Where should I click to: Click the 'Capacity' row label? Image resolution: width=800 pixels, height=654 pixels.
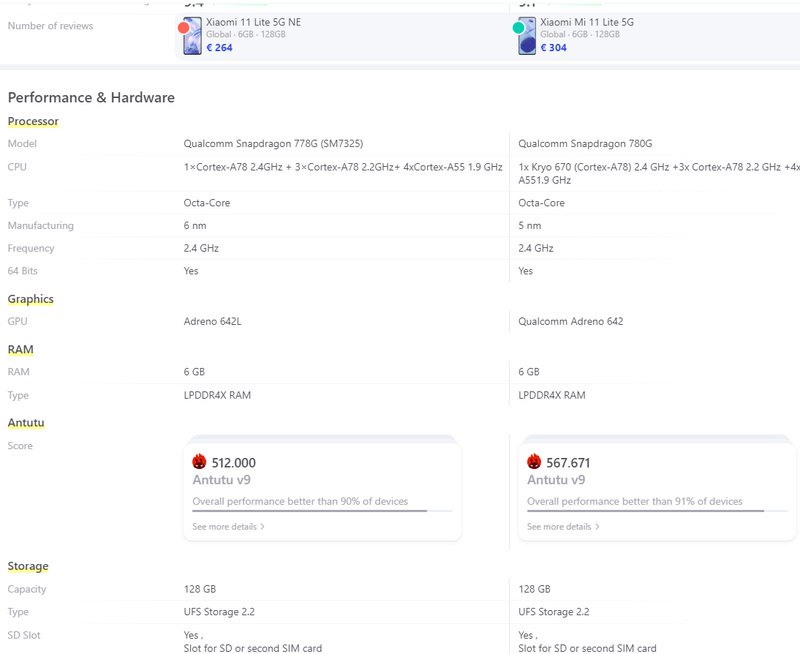click(27, 589)
